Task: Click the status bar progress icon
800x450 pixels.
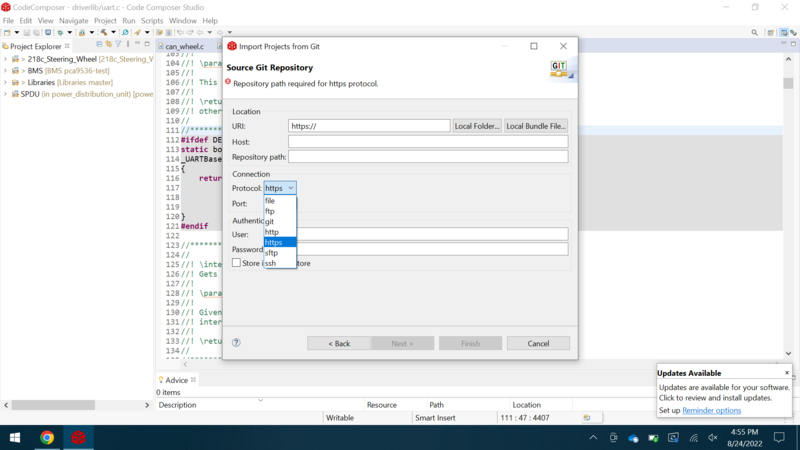Action: tap(587, 417)
